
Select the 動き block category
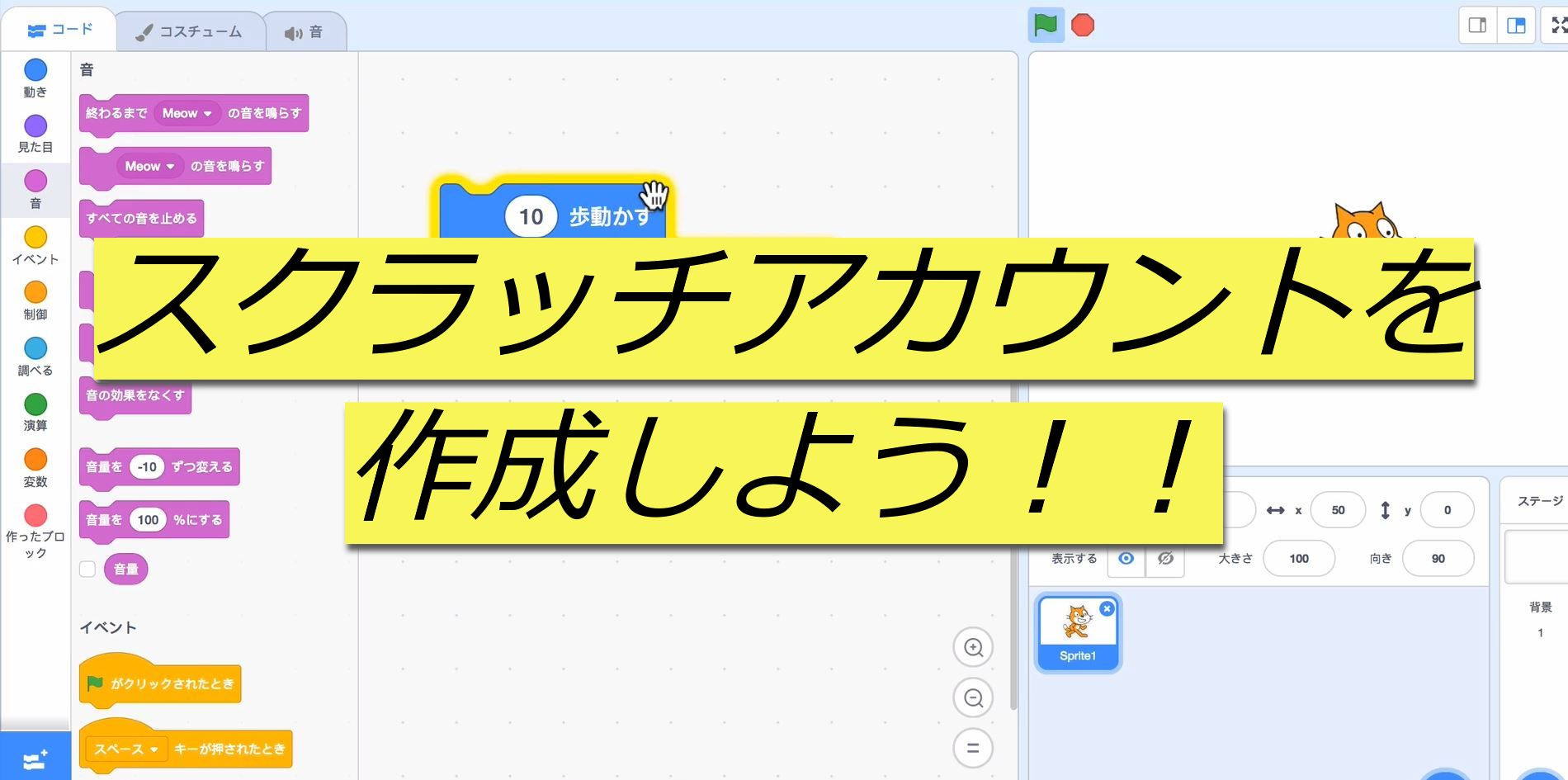35,78
